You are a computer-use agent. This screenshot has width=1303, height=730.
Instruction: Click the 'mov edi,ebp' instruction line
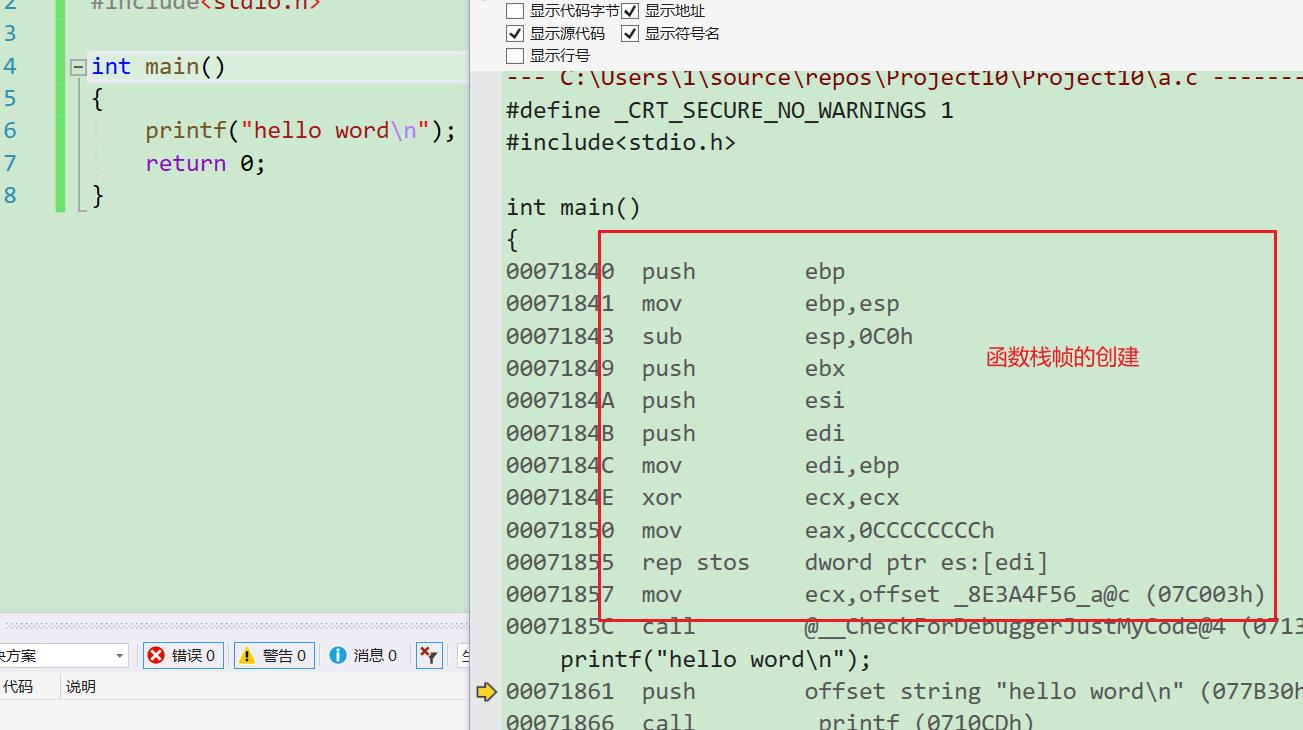click(702, 466)
